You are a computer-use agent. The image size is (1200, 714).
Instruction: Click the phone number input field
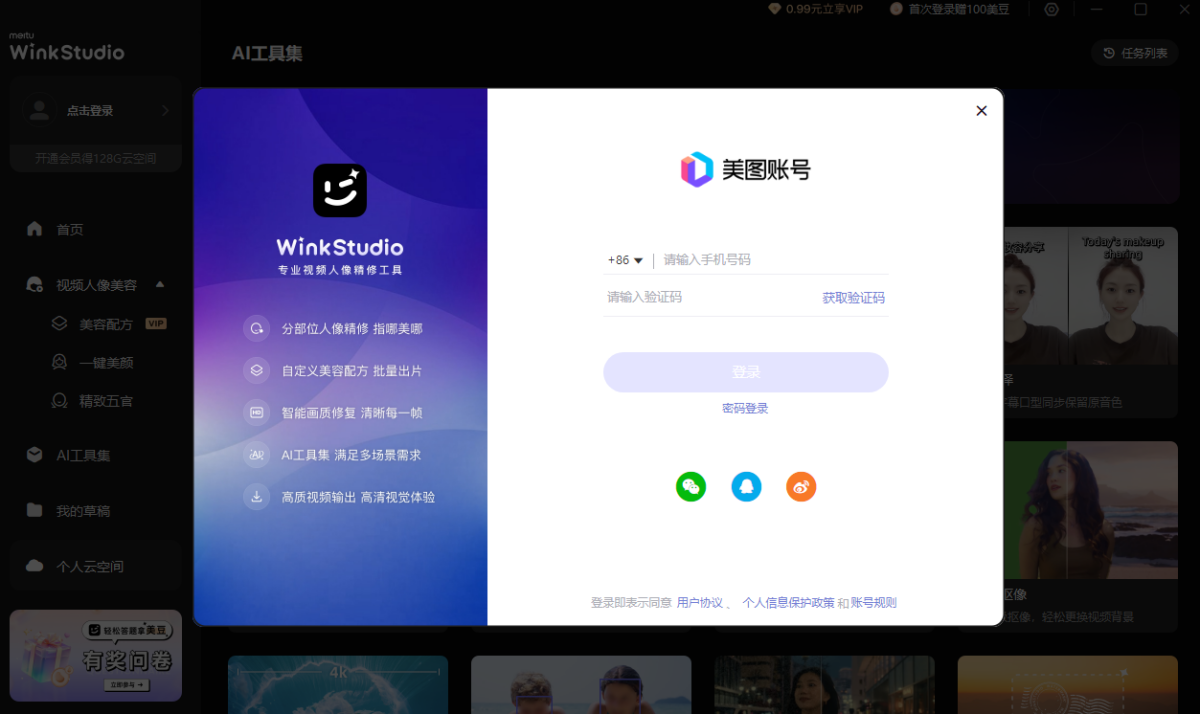pos(770,260)
